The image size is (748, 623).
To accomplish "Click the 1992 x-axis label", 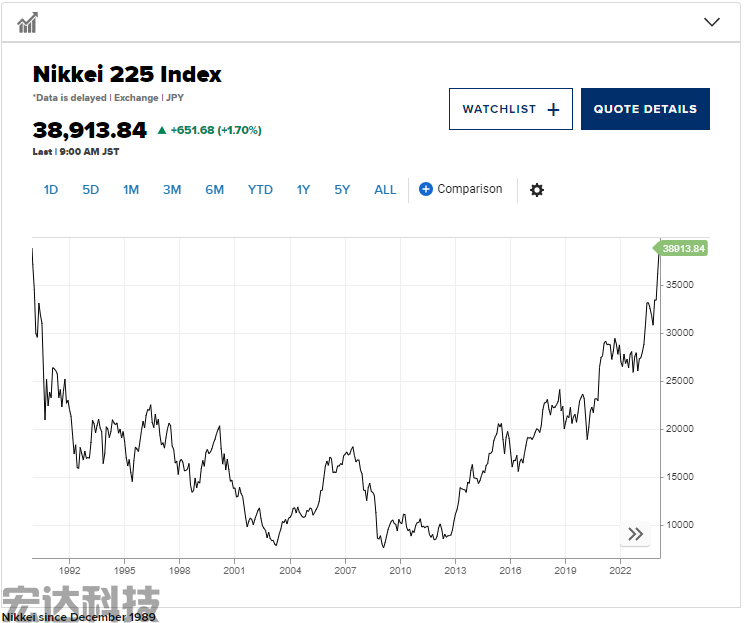I will (70, 570).
